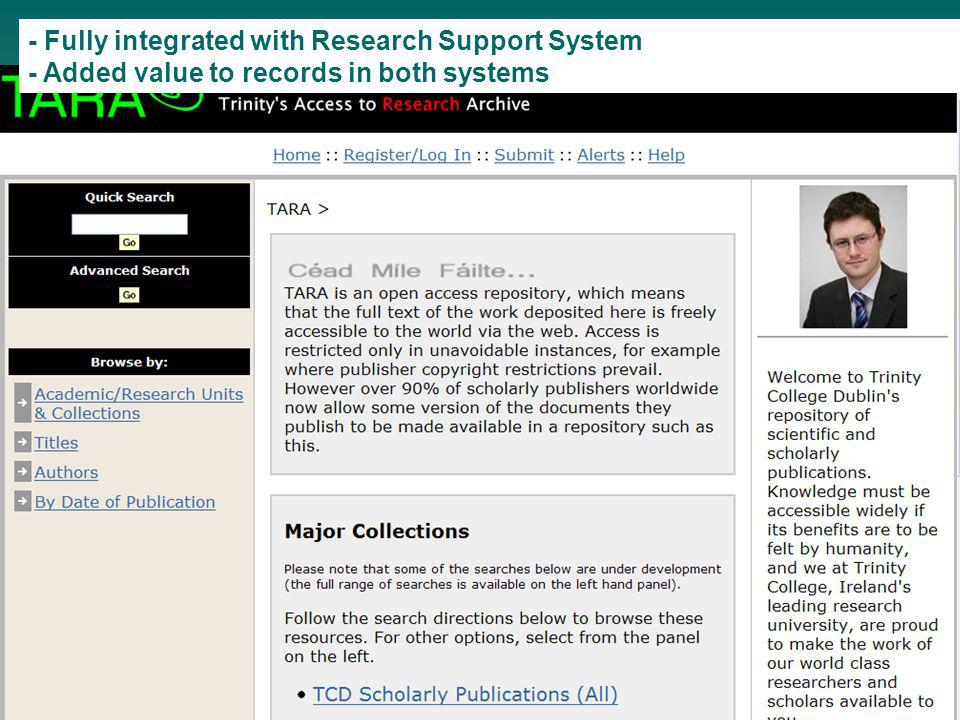The width and height of the screenshot is (960, 720).
Task: Click Trinity's Access to Research Archive title
Action: [374, 104]
